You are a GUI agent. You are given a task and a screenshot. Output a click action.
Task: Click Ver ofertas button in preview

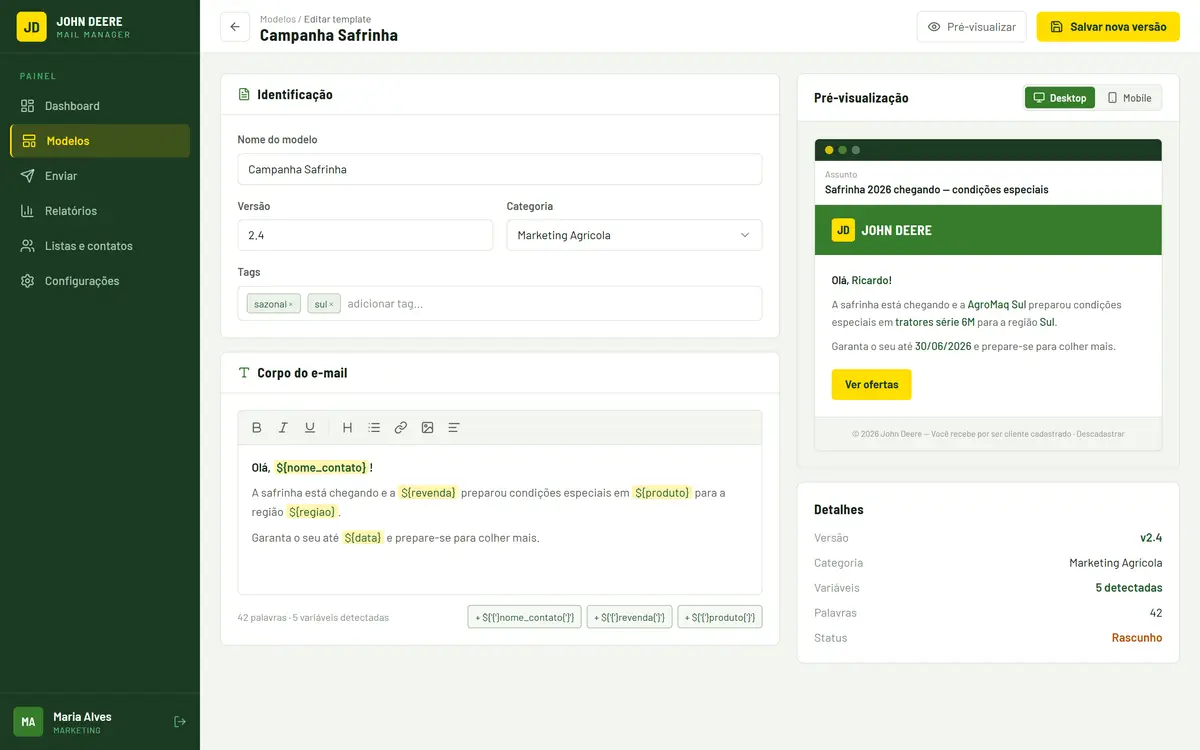click(x=872, y=385)
